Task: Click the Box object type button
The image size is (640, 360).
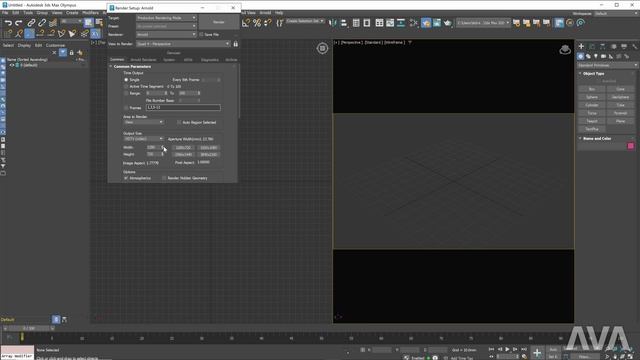Action: pos(592,89)
